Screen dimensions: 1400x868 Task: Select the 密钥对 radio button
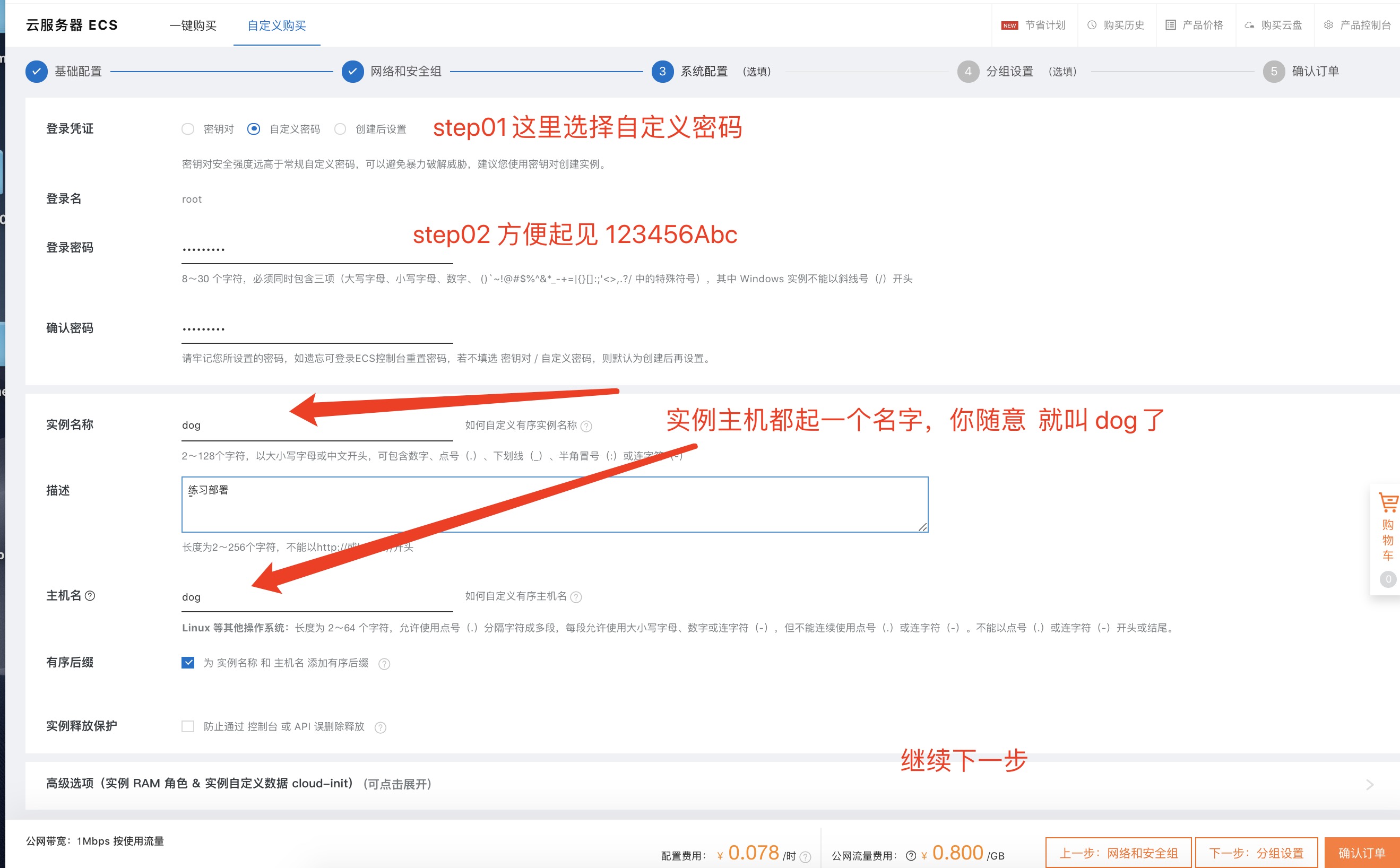pyautogui.click(x=188, y=129)
